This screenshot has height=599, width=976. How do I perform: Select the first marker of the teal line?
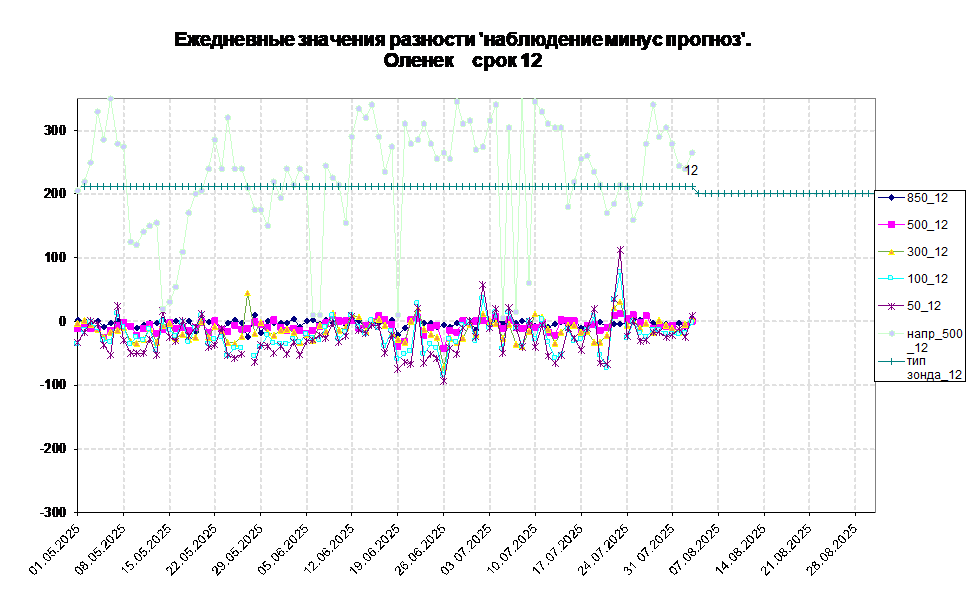[80, 186]
